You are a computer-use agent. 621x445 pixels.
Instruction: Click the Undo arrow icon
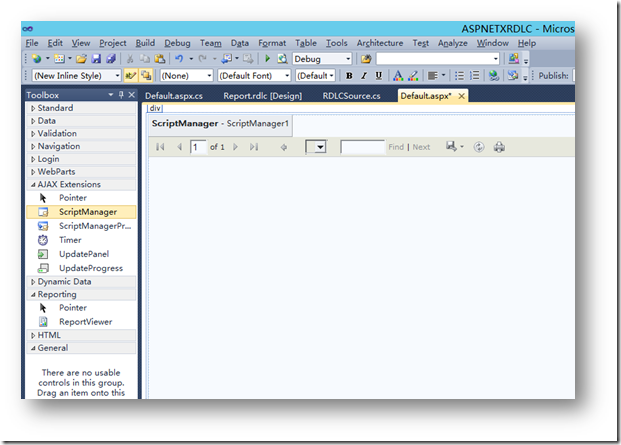point(179,59)
